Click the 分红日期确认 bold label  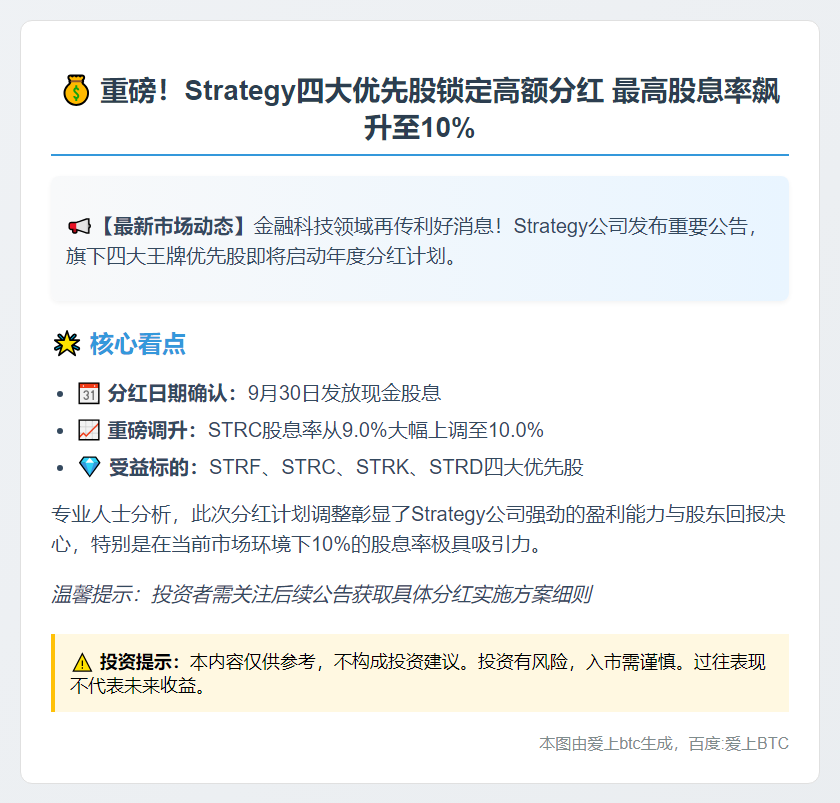pyautogui.click(x=172, y=393)
